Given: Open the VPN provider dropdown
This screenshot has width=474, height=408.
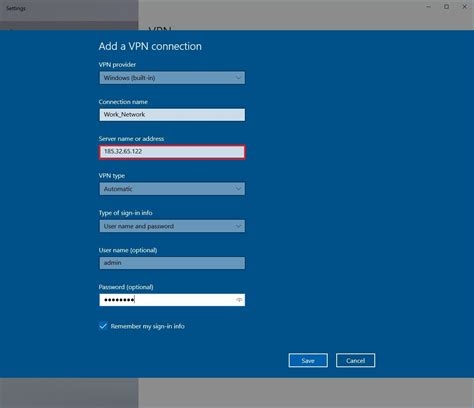Looking at the screenshot, I should tap(172, 78).
